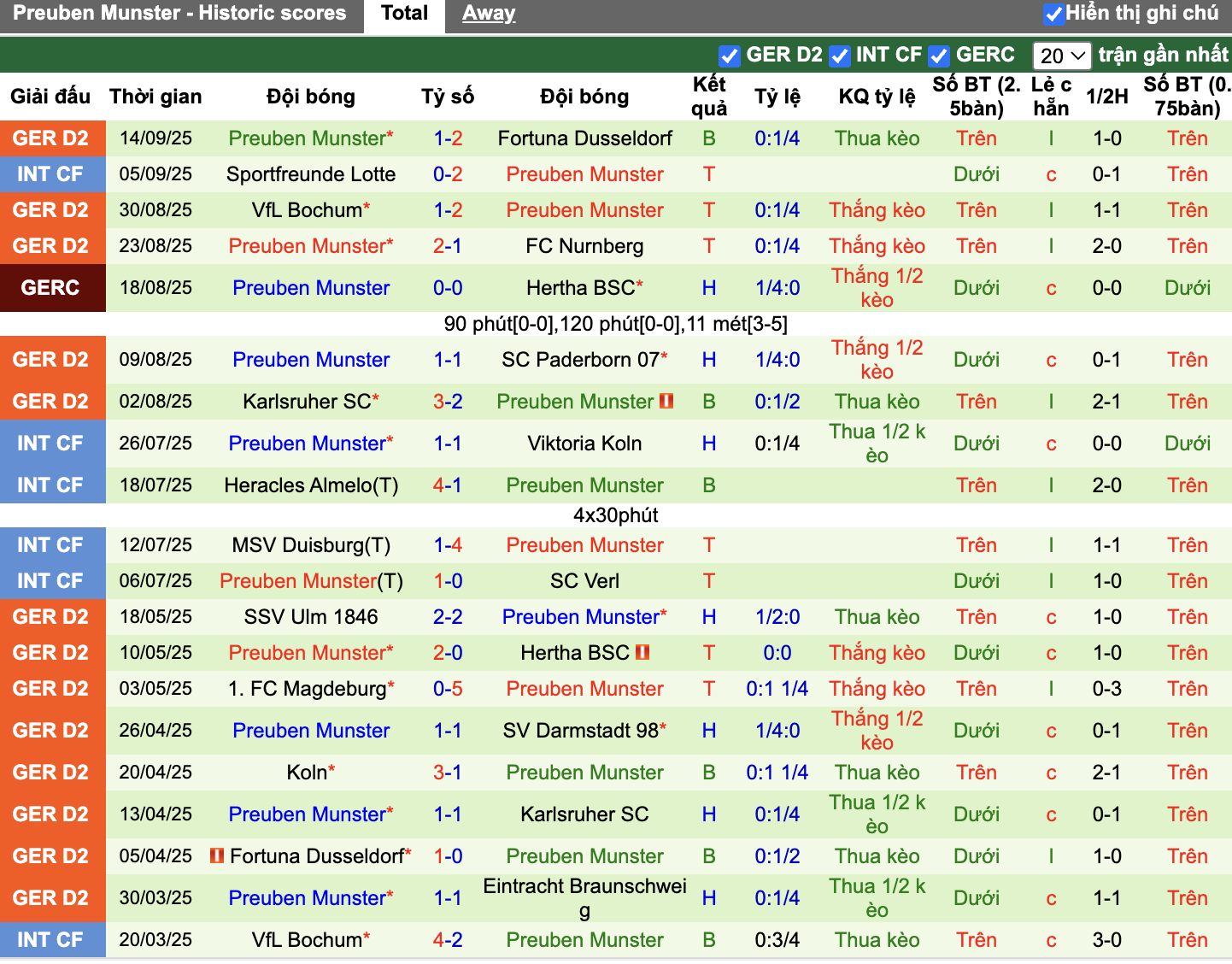Switch to the Total tab
This screenshot has width=1232, height=964.
tap(404, 14)
